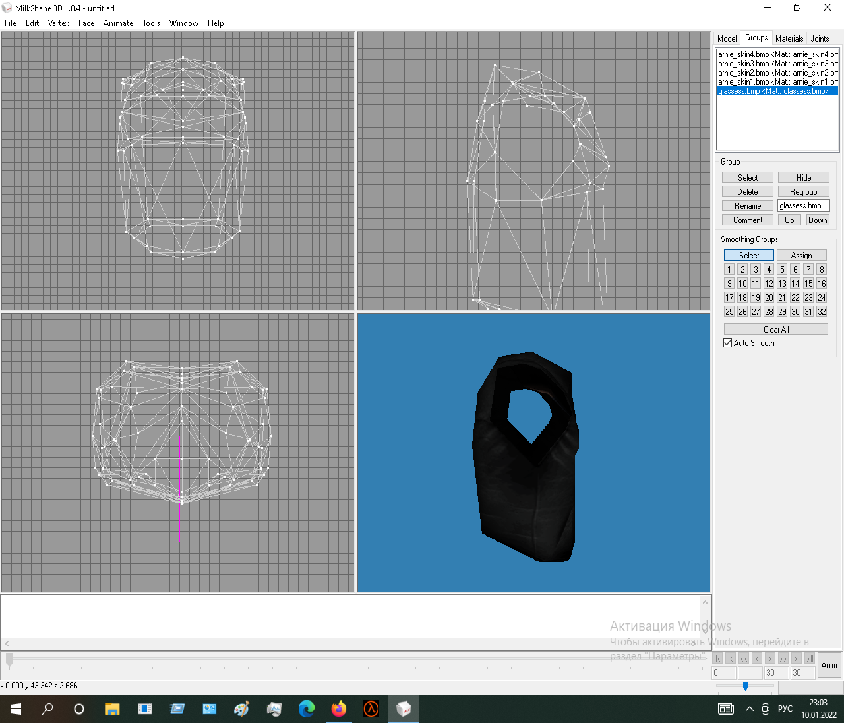Click the animation timeline slider handle
This screenshot has height=723, width=844.
[x=10, y=659]
